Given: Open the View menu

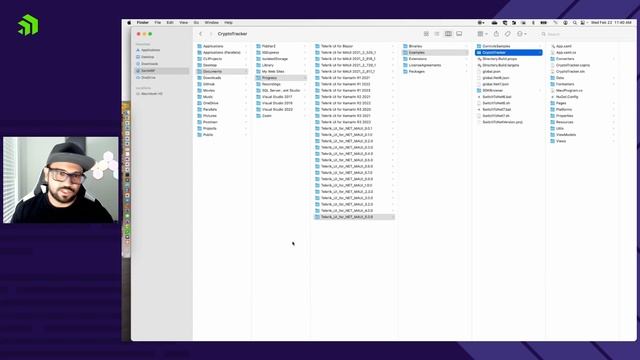Looking at the screenshot, I should [184, 23].
